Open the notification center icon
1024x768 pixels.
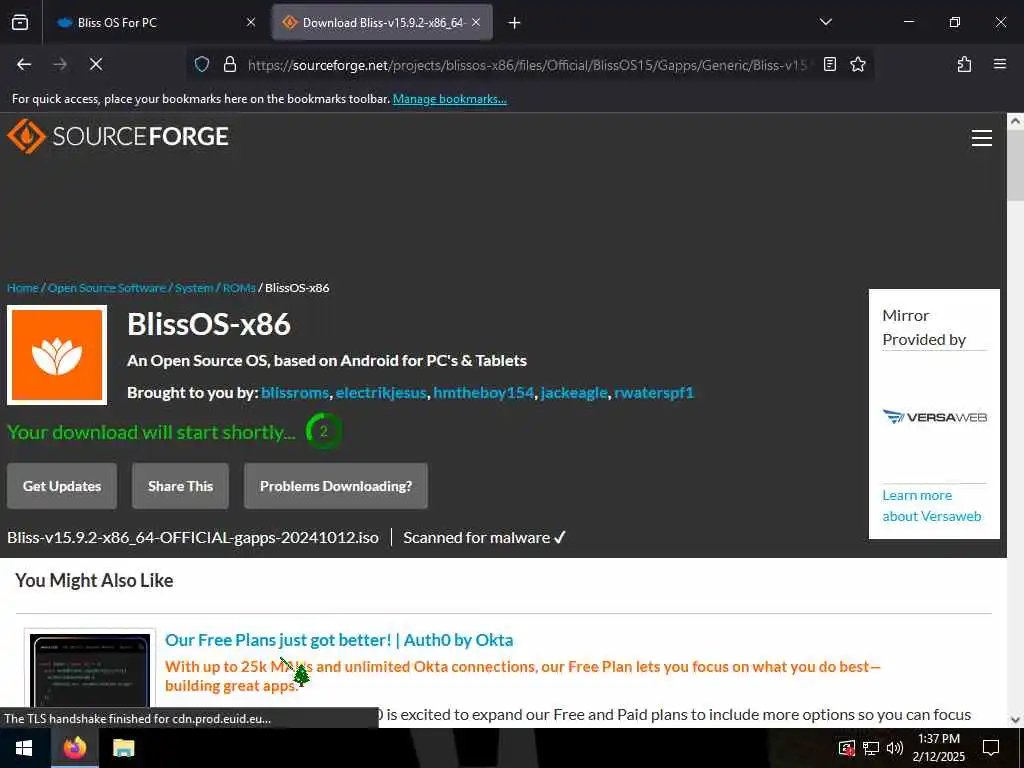coord(991,748)
